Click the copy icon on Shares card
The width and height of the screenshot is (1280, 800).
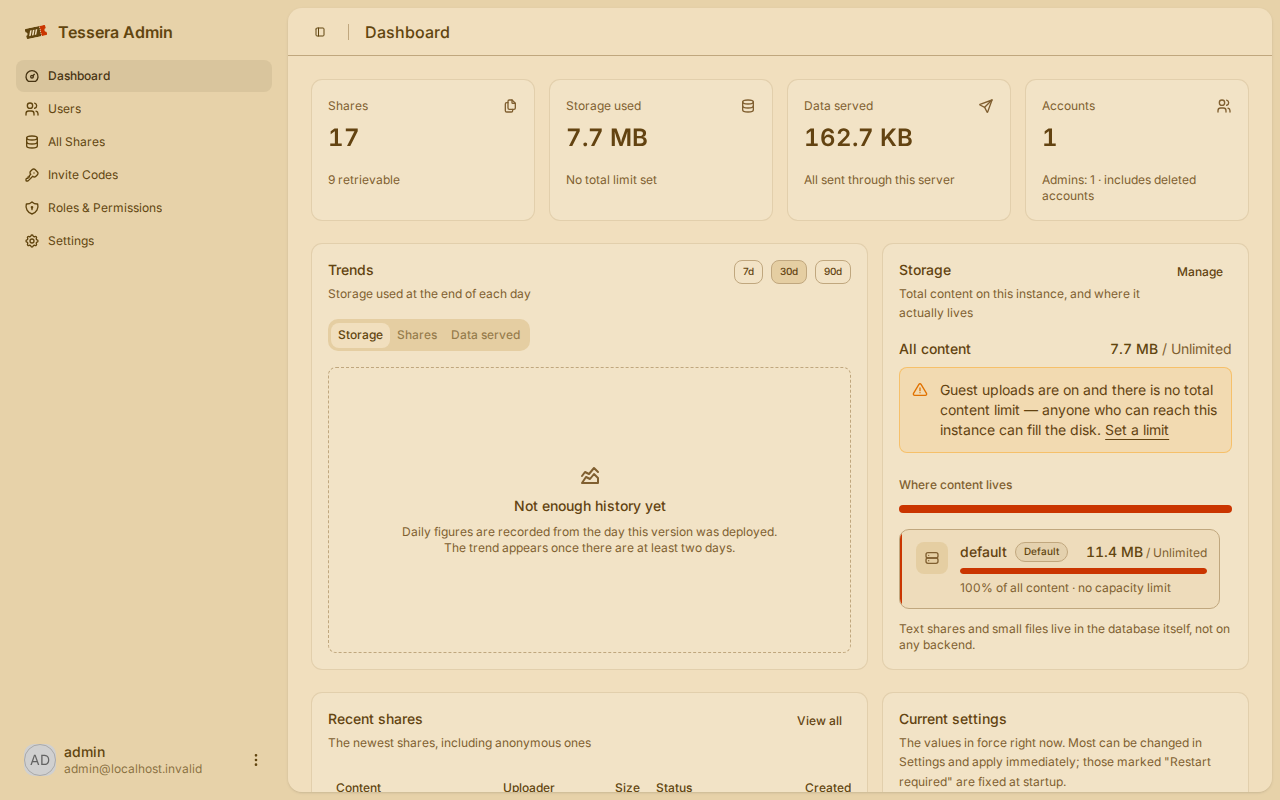(x=510, y=106)
